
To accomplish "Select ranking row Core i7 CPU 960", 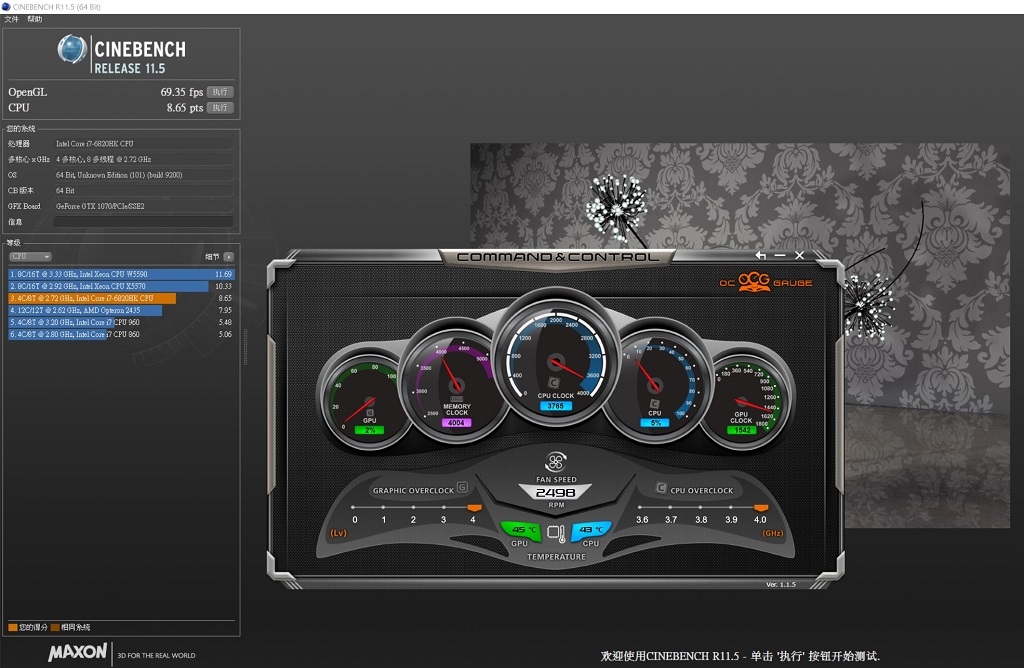I will point(121,322).
